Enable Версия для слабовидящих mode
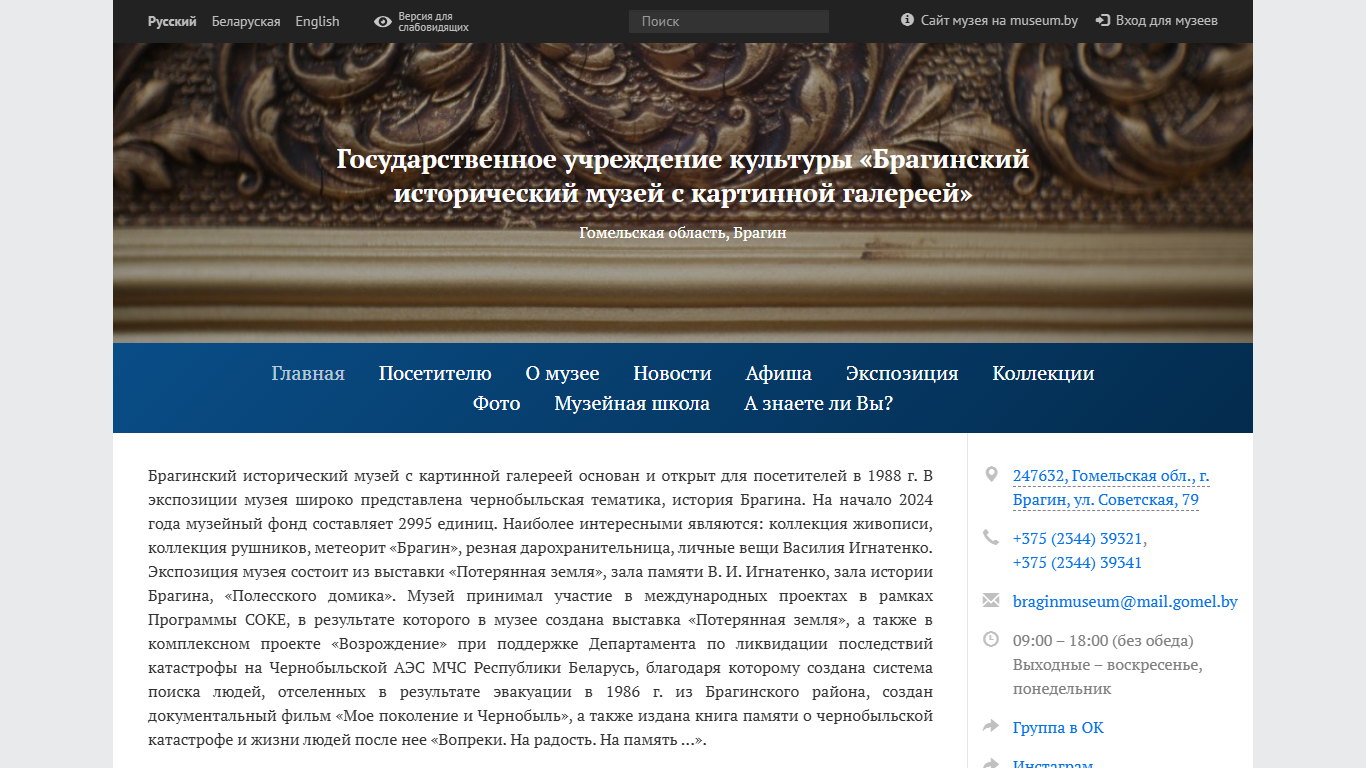1366x768 pixels. [x=433, y=22]
